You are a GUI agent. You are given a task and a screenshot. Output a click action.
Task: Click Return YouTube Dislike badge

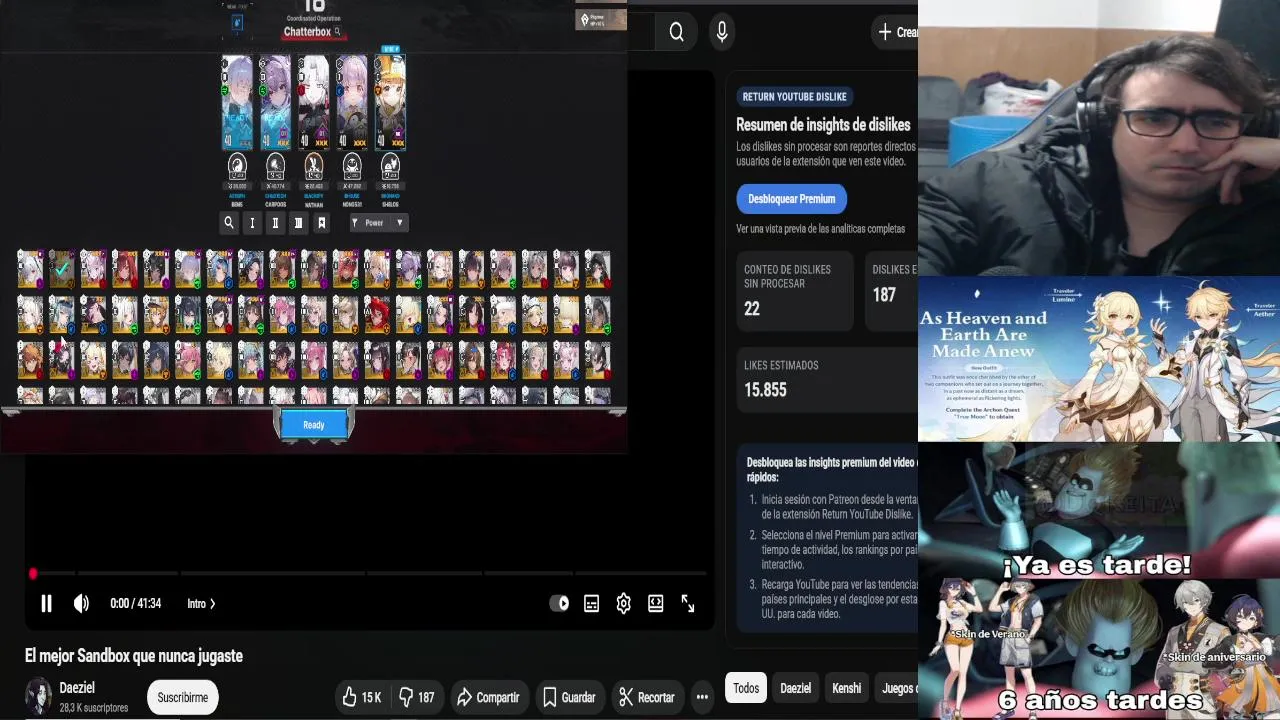[795, 97]
